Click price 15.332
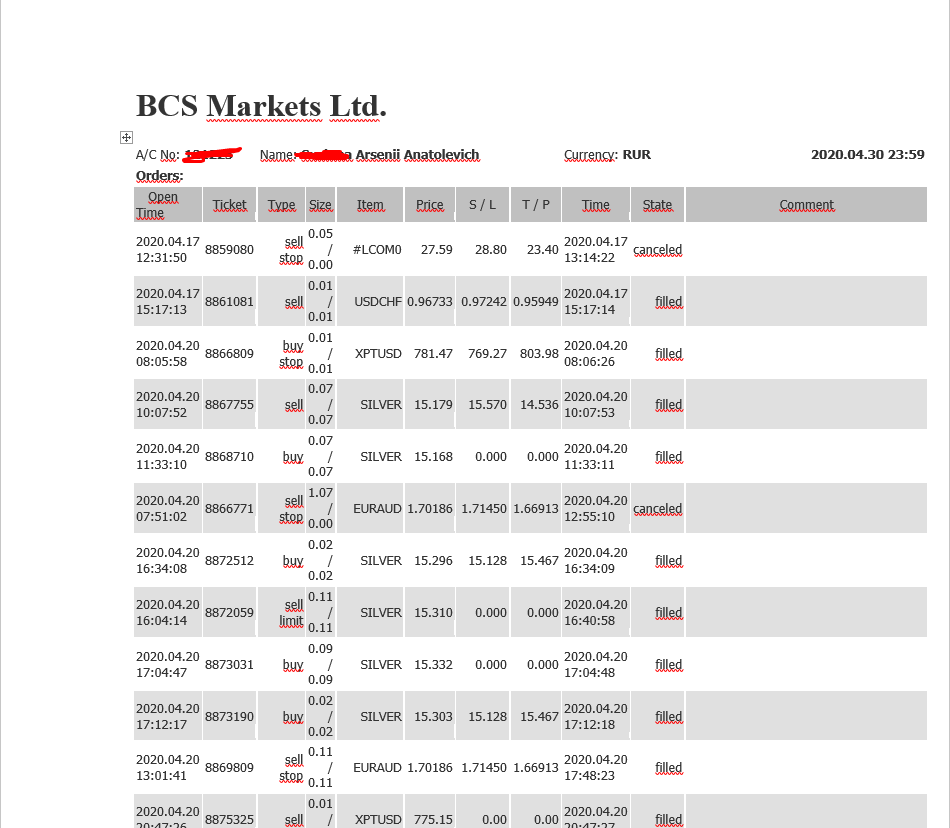This screenshot has width=950, height=828. (433, 665)
